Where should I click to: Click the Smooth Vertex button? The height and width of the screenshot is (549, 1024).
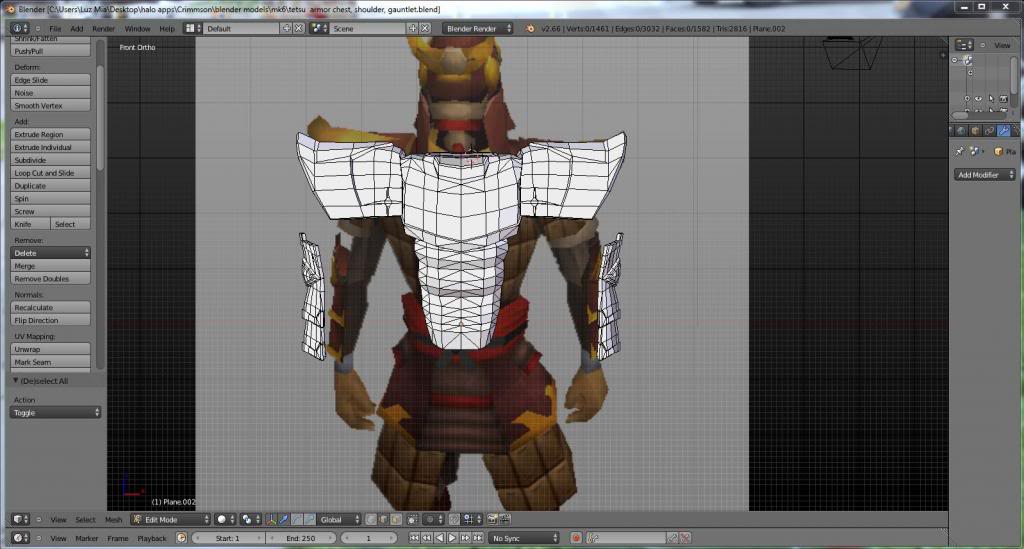pyautogui.click(x=50, y=106)
